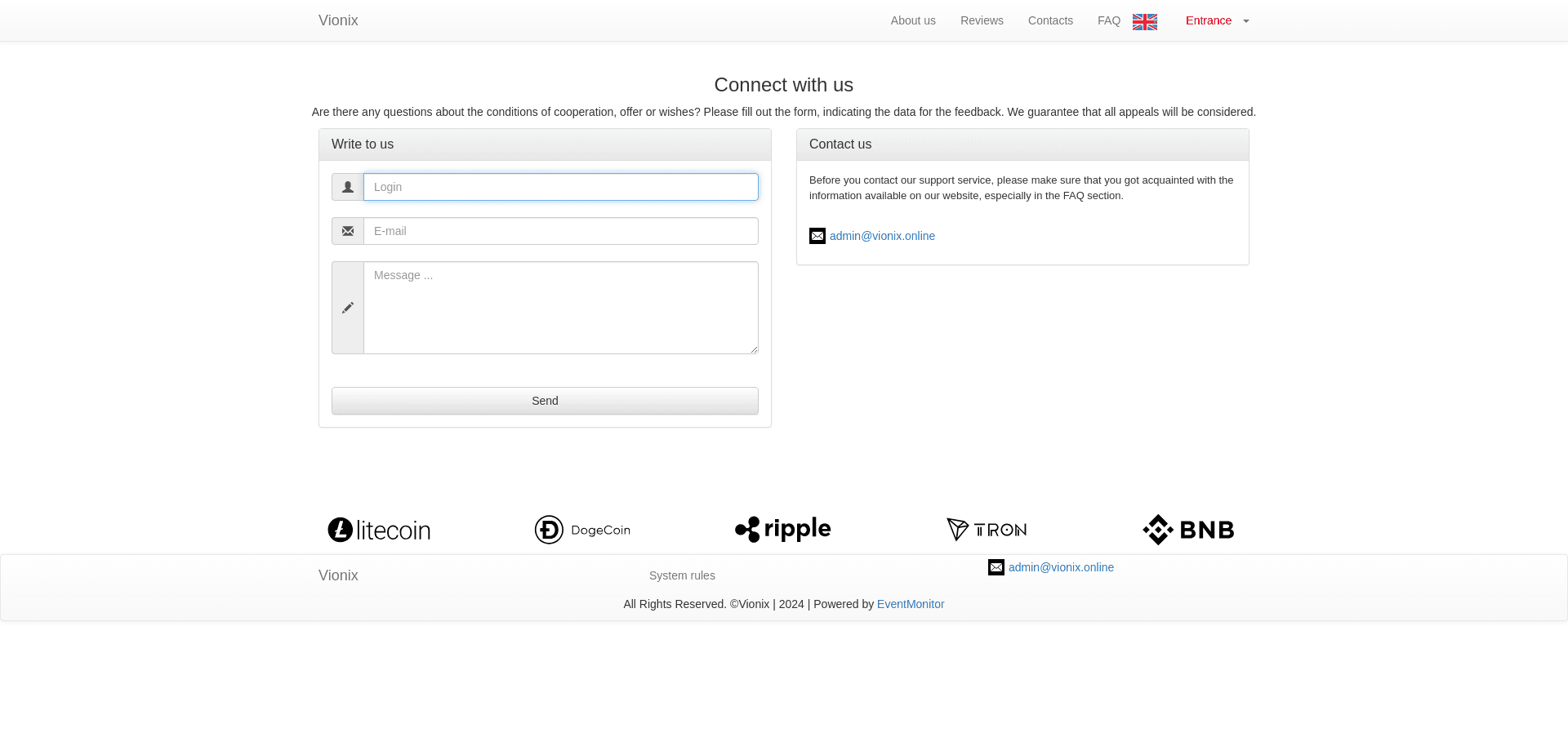The height and width of the screenshot is (755, 1568).
Task: Click the envelope icon in the footer
Action: [x=996, y=567]
